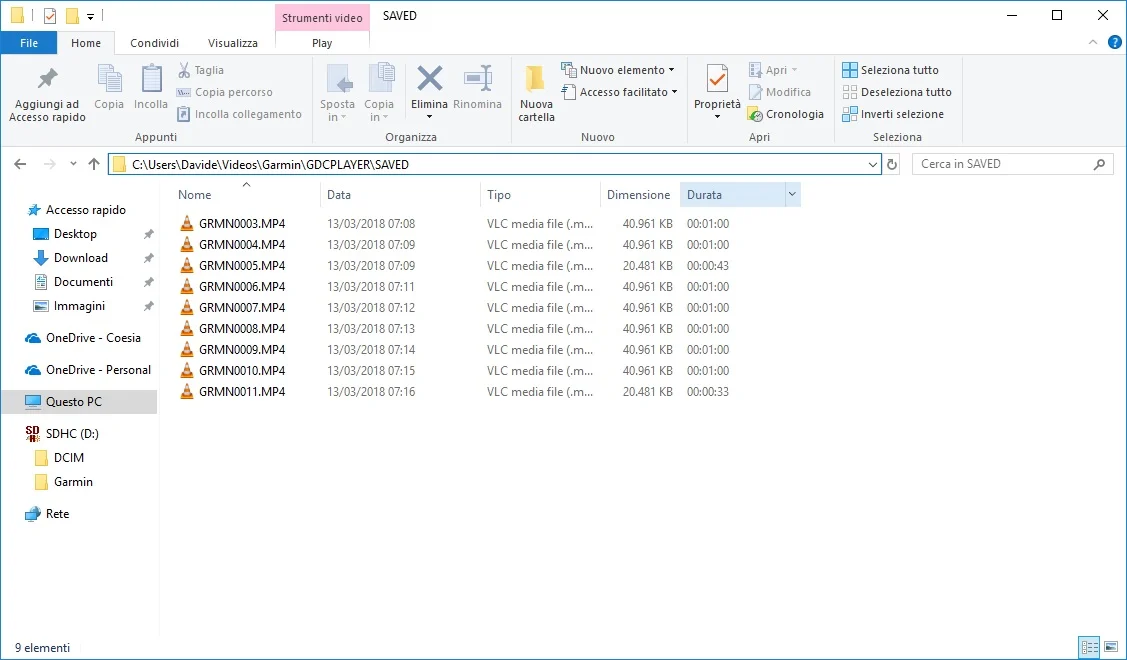
Task: Refresh the folder with the aggiorna icon
Action: coord(891,163)
